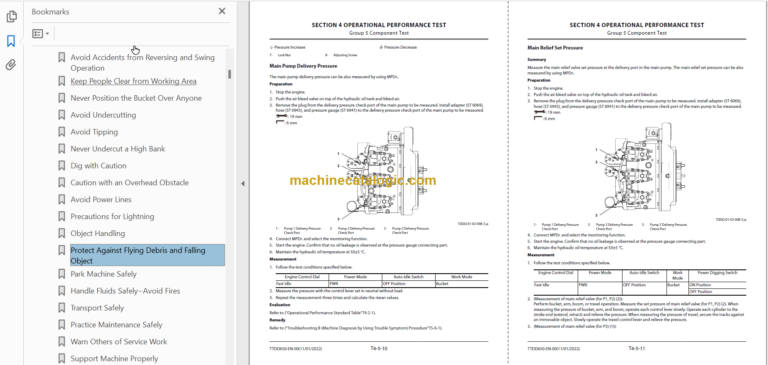Viewport: 768px width, 365px height.
Task: Click the Bookmarks panel title
Action: [x=50, y=11]
